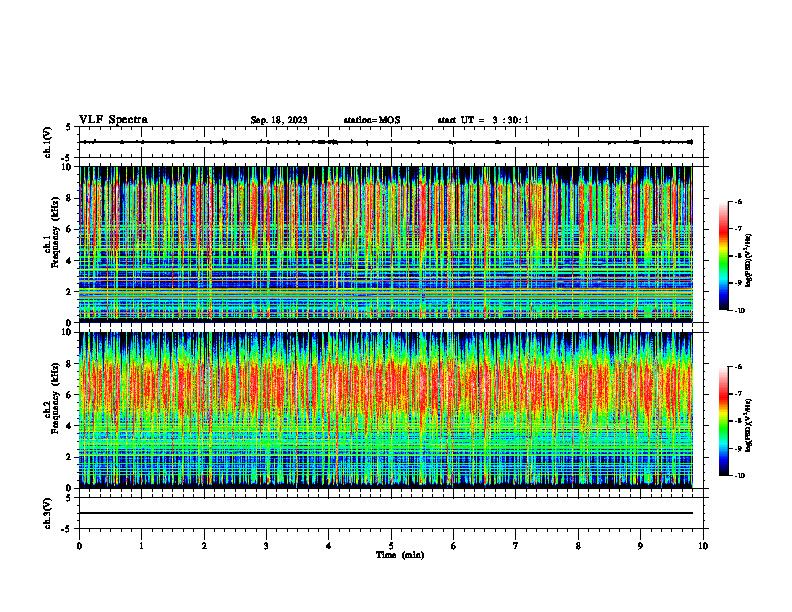Click the "VLF Spectra" plot title
792x612 pixels.
[113, 120]
